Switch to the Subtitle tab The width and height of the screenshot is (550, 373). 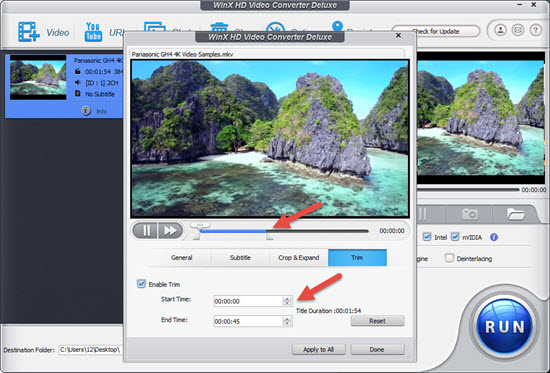pos(240,258)
